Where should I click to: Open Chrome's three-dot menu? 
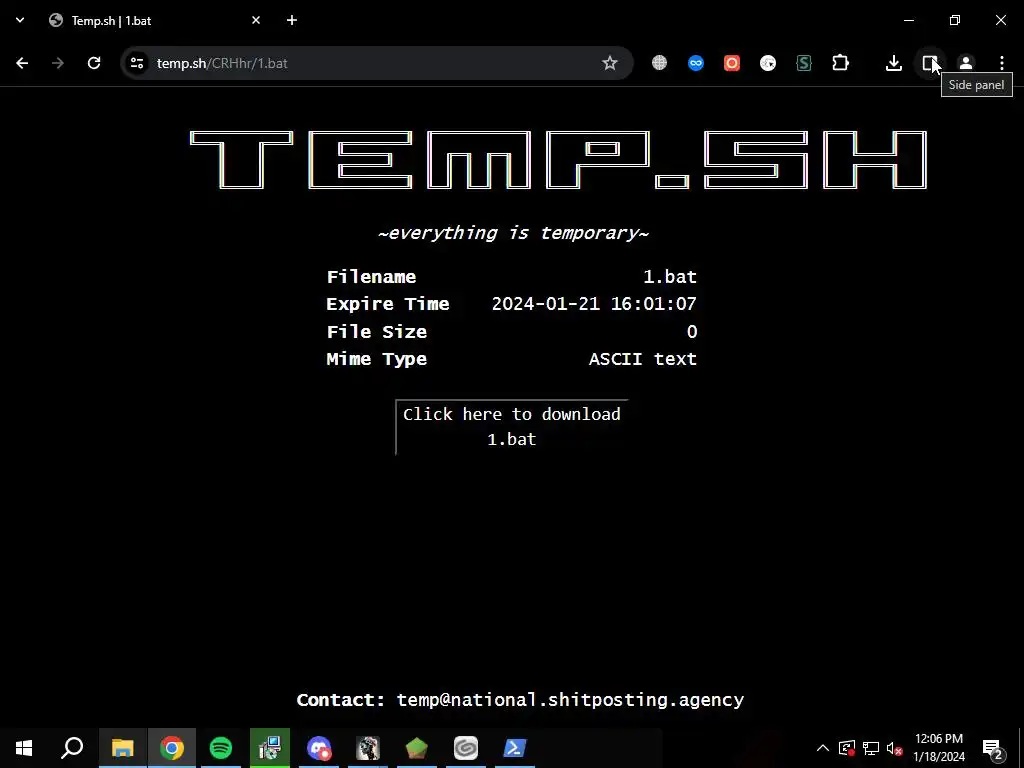1002,63
